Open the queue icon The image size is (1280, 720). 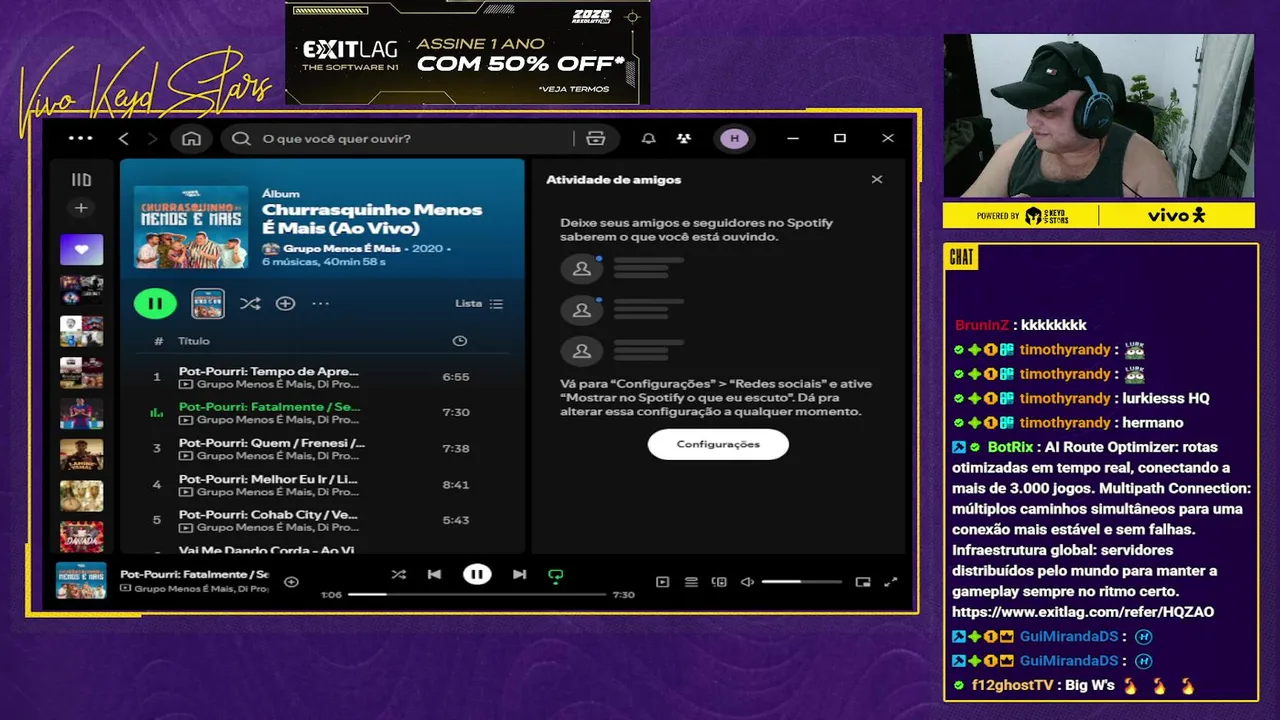[x=691, y=582]
